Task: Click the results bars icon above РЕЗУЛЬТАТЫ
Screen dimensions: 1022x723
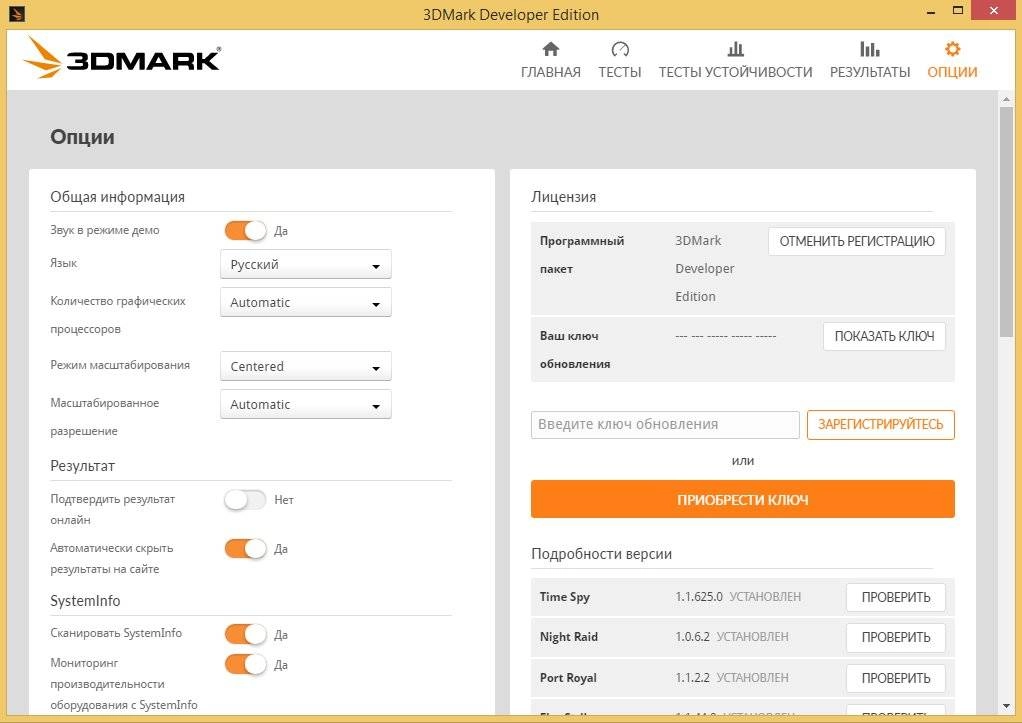Action: click(x=869, y=49)
